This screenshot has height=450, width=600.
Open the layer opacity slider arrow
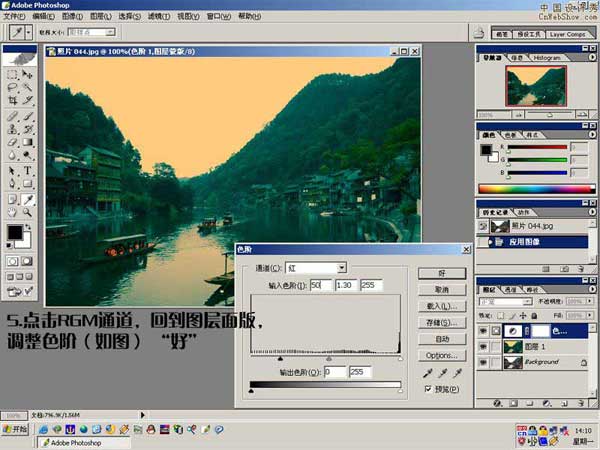[x=590, y=302]
